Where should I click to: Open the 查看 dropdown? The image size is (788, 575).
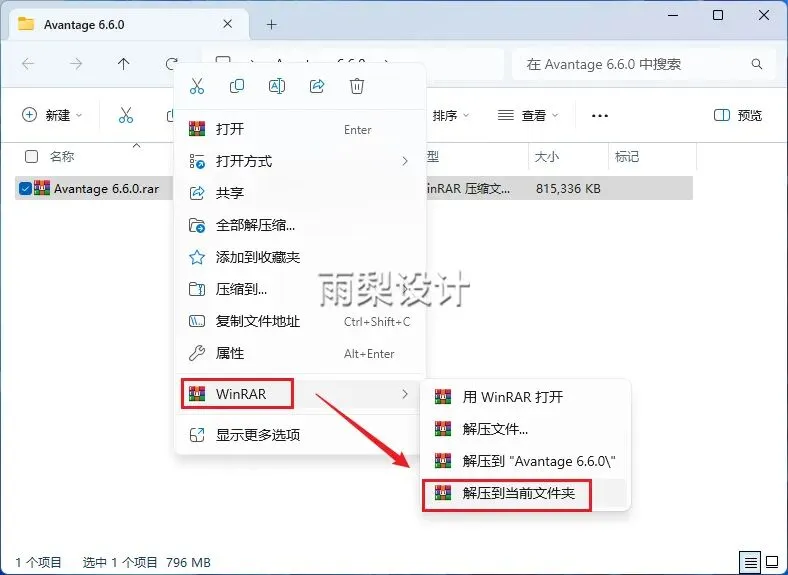[528, 116]
